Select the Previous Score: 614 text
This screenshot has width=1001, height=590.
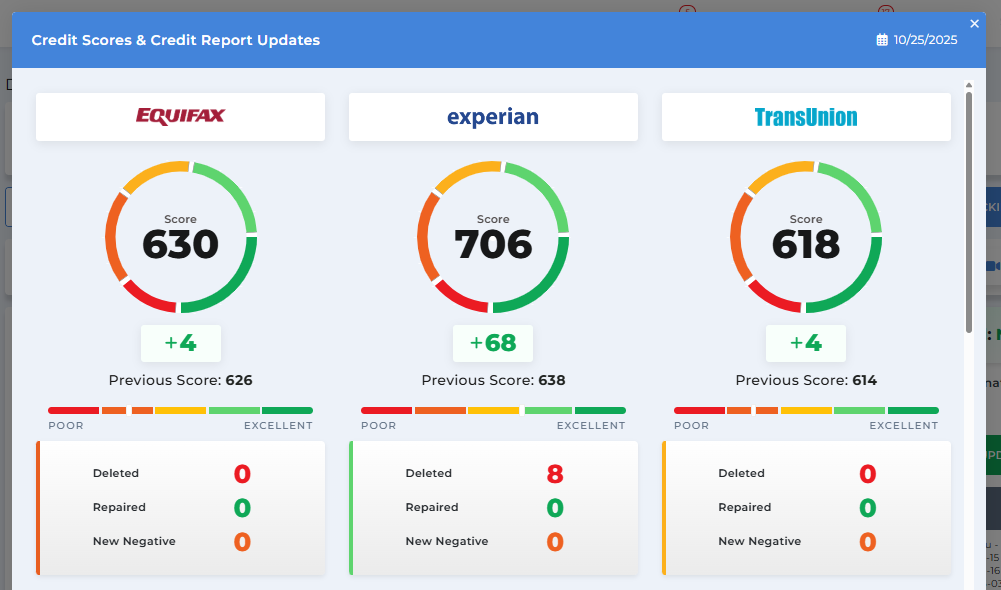(806, 381)
